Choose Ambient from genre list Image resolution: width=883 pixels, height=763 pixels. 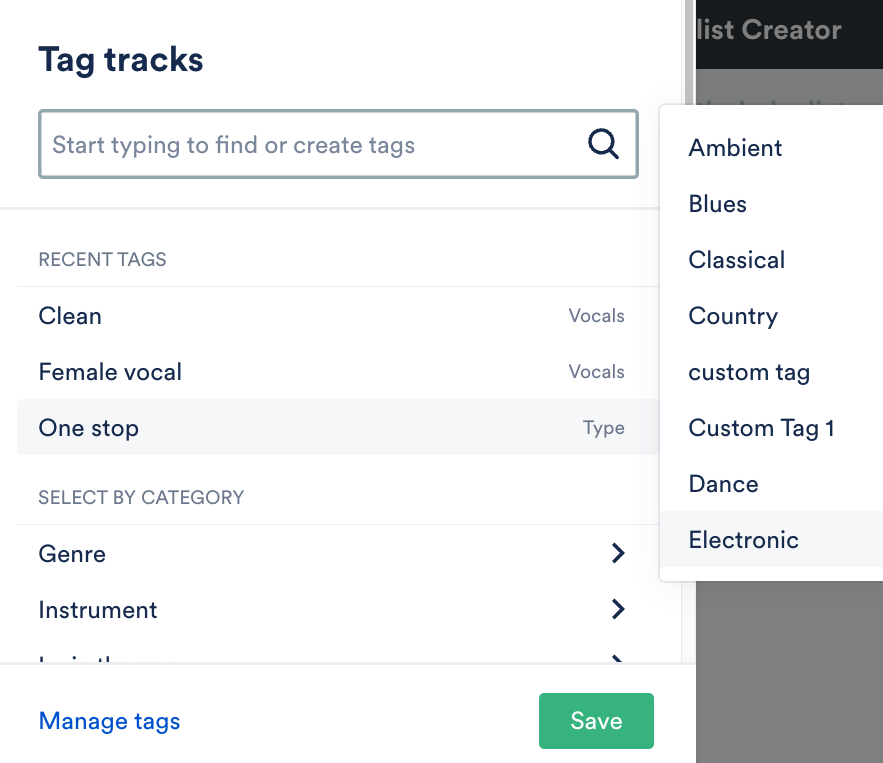coord(735,148)
